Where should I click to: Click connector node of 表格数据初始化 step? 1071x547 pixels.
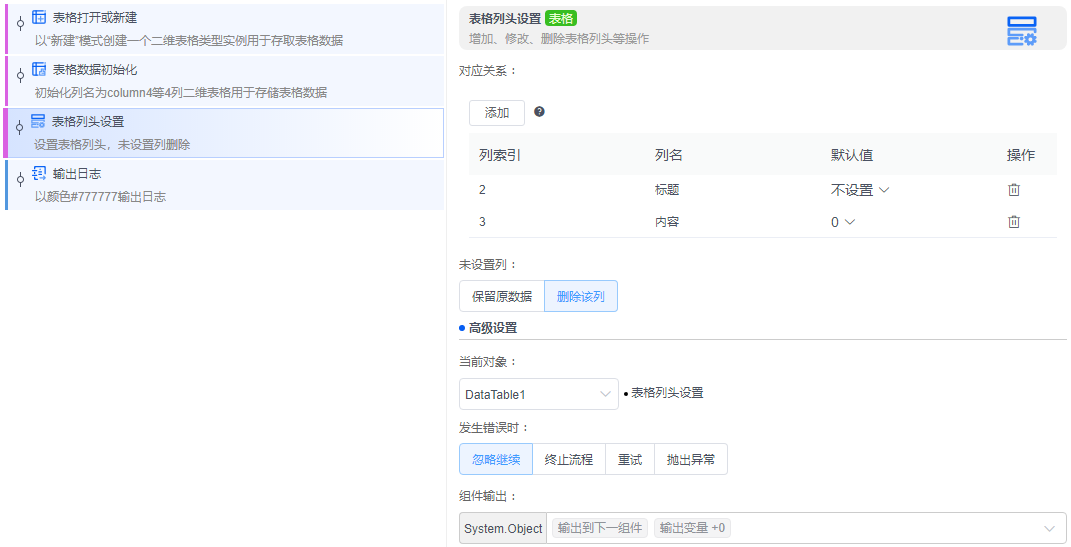coord(20,76)
